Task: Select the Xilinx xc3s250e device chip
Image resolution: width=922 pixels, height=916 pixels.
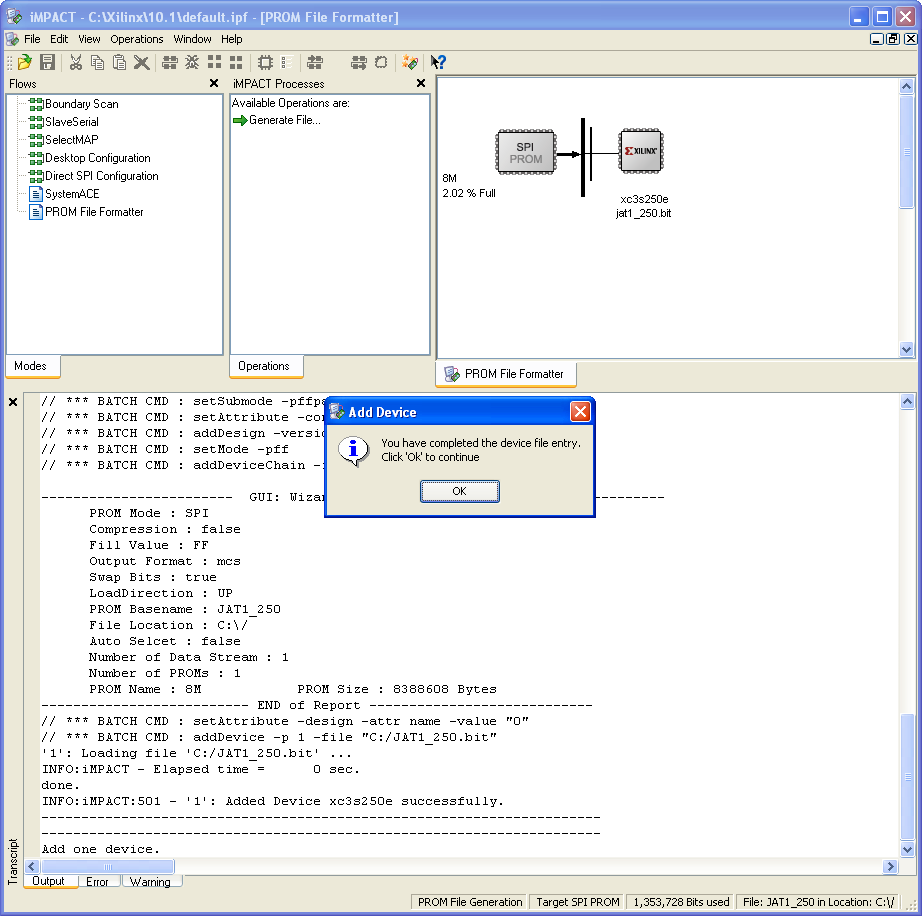Action: click(641, 151)
